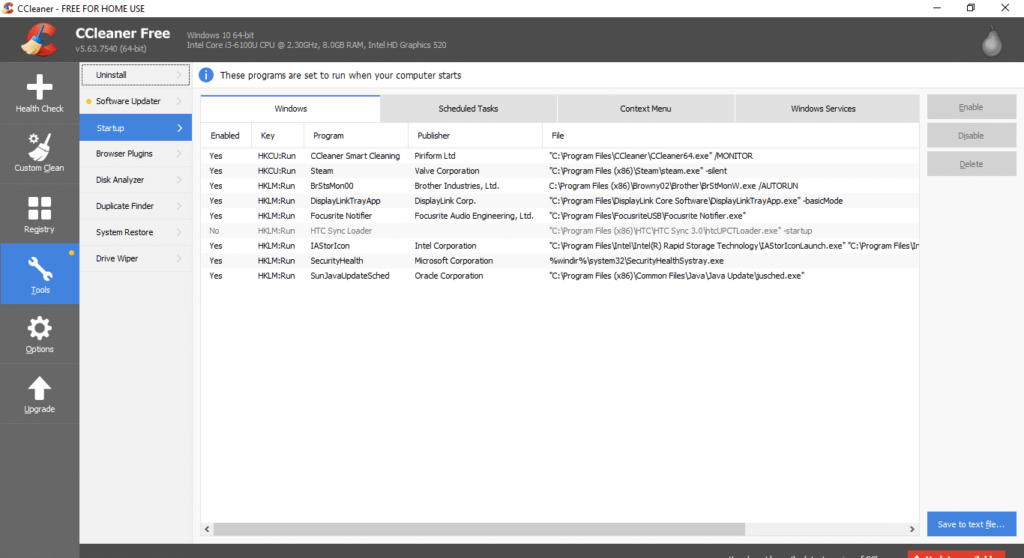Click chevron next to Software Updater
The width and height of the screenshot is (1024, 558).
[x=179, y=101]
